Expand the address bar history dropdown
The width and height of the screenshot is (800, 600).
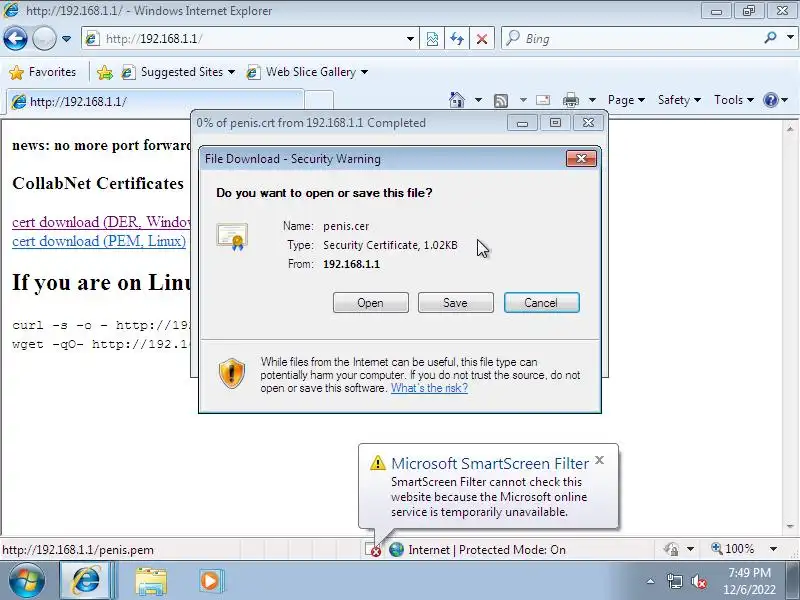(x=410, y=39)
